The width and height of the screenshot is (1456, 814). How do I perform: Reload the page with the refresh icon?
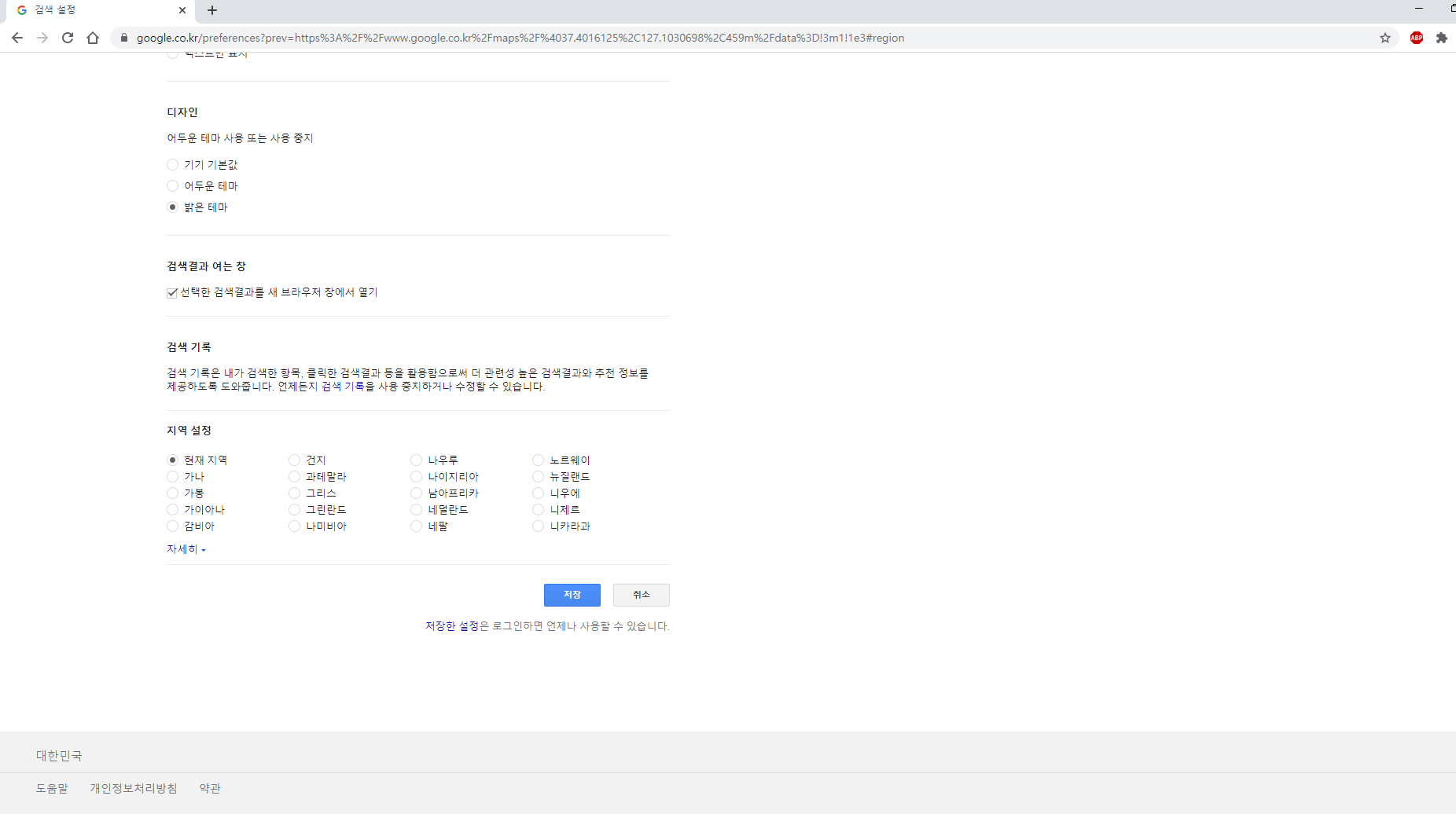68,38
